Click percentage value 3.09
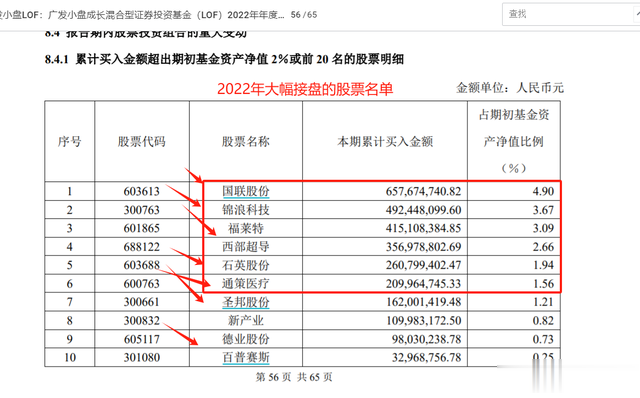640x398 pixels. [x=543, y=228]
